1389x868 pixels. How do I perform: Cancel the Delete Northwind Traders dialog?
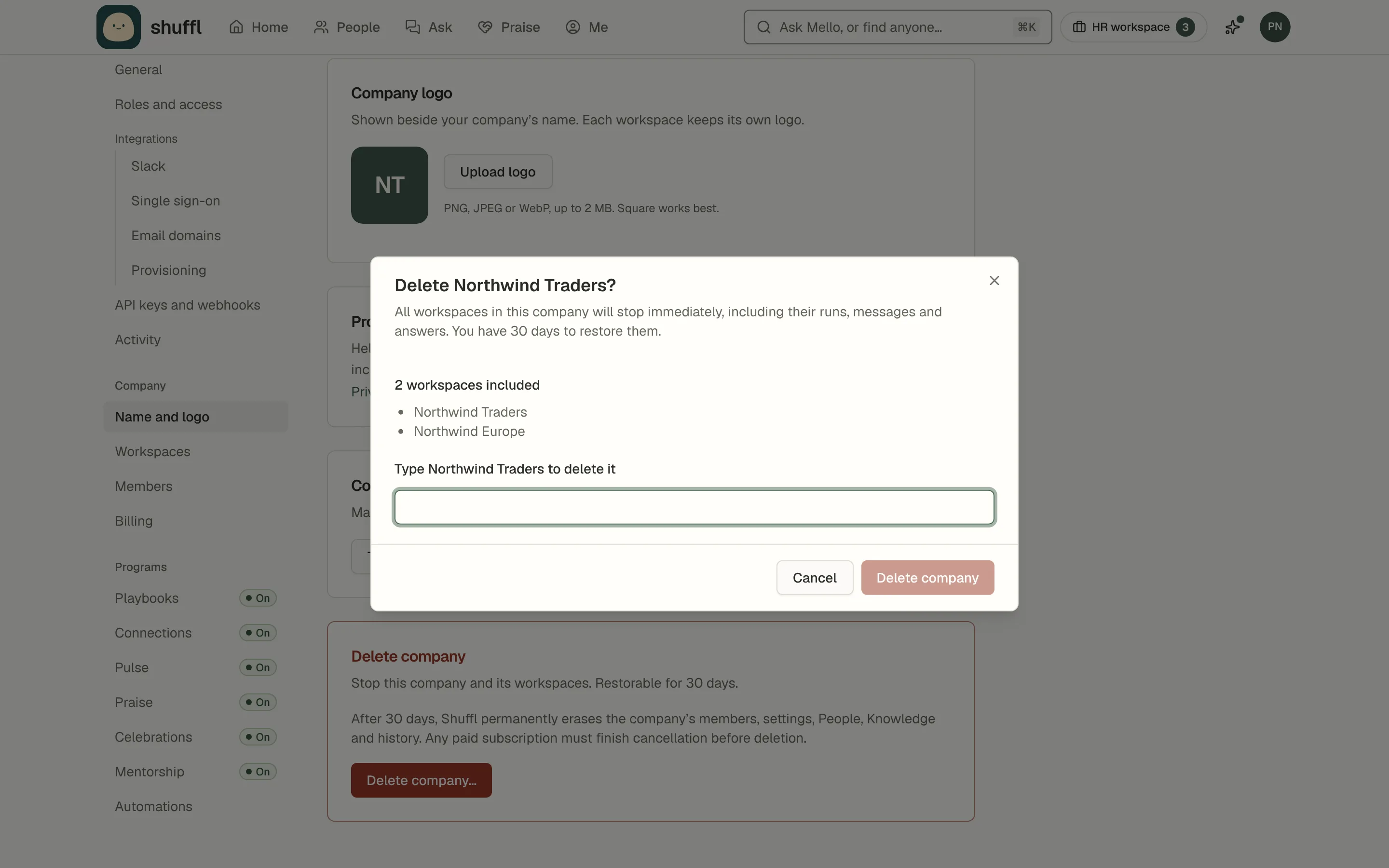[x=814, y=578]
